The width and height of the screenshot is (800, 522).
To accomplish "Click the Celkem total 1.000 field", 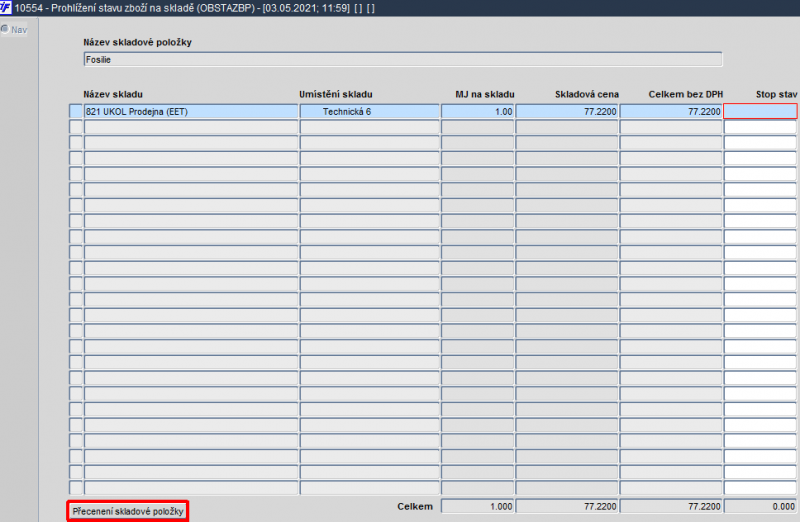I will coord(478,506).
